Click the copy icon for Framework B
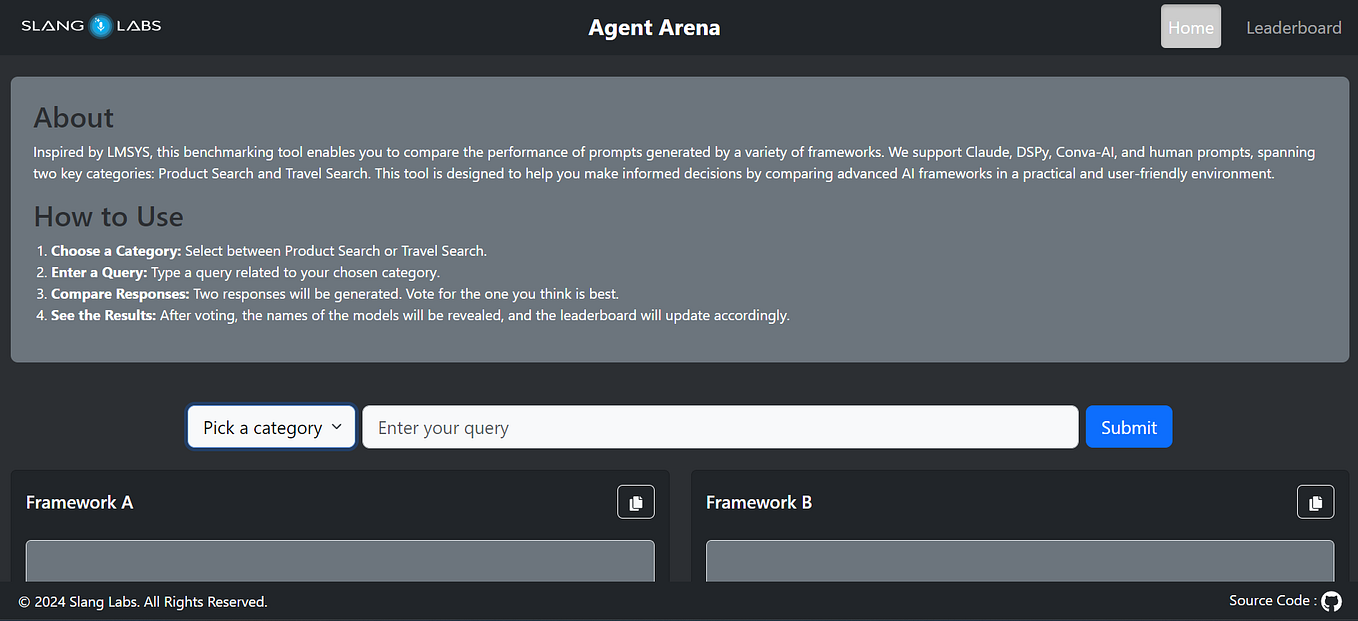The height and width of the screenshot is (621, 1358). [1316, 501]
